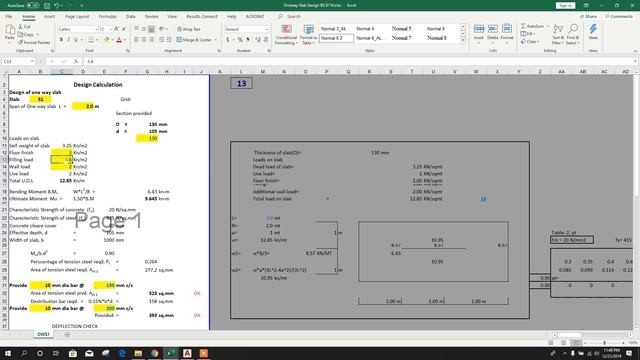
Task: Click the Find & Select magnifier icon
Action: (573, 29)
